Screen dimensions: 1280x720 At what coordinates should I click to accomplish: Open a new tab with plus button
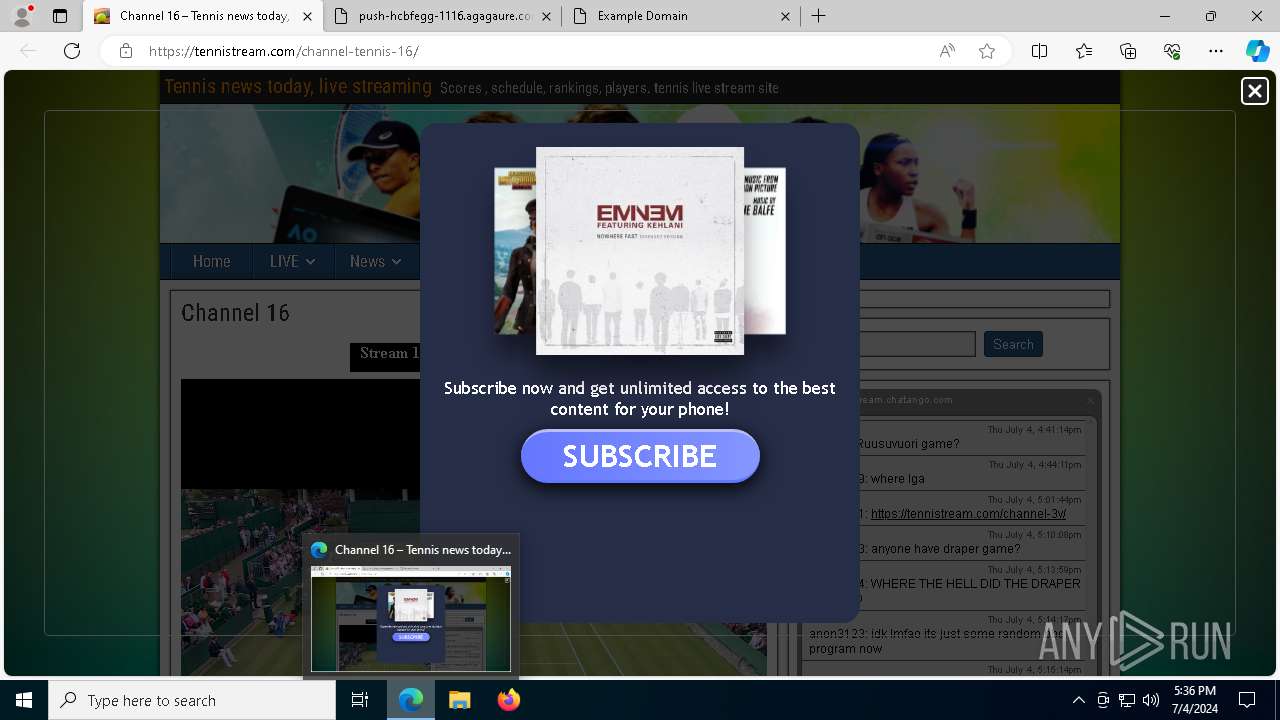(x=818, y=16)
